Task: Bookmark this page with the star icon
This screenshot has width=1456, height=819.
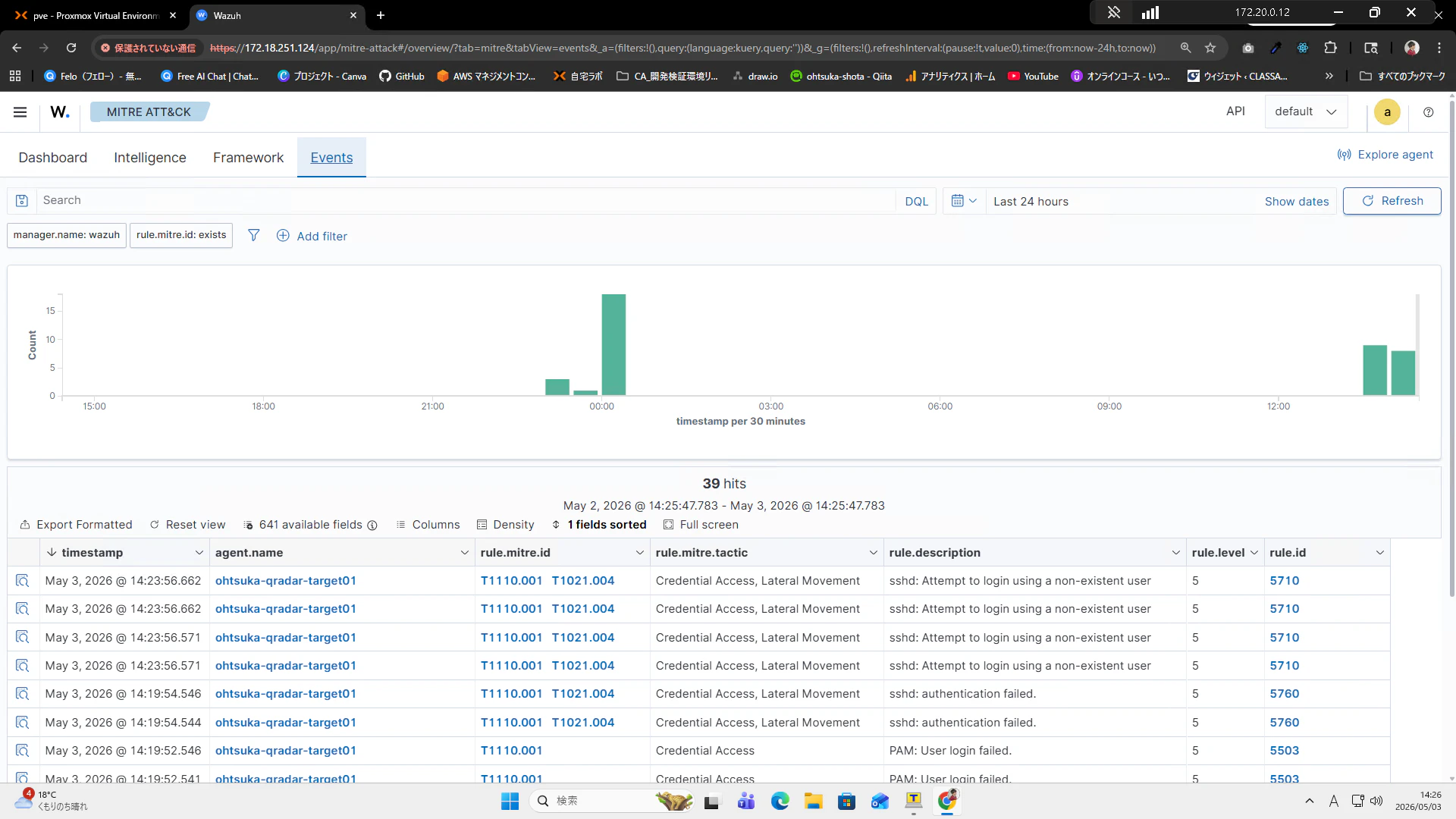Action: pos(1210,48)
